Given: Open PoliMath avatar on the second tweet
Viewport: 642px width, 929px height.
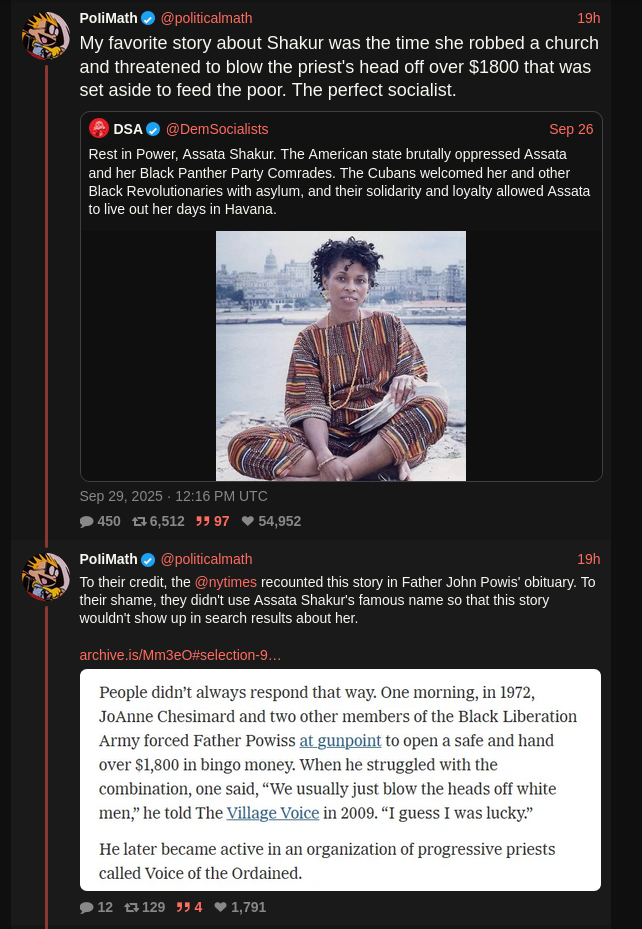Looking at the screenshot, I should [x=46, y=576].
